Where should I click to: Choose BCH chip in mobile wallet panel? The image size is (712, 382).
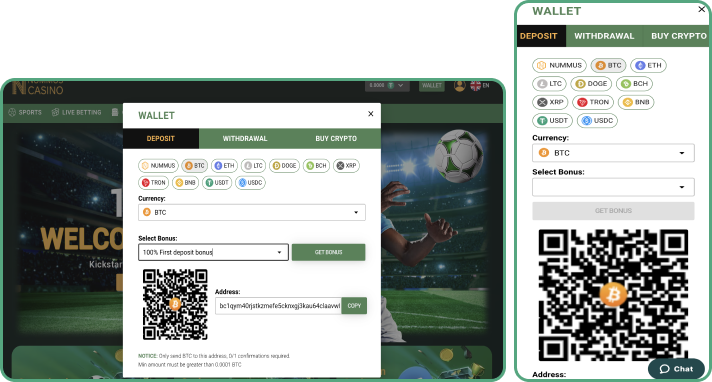pos(634,84)
